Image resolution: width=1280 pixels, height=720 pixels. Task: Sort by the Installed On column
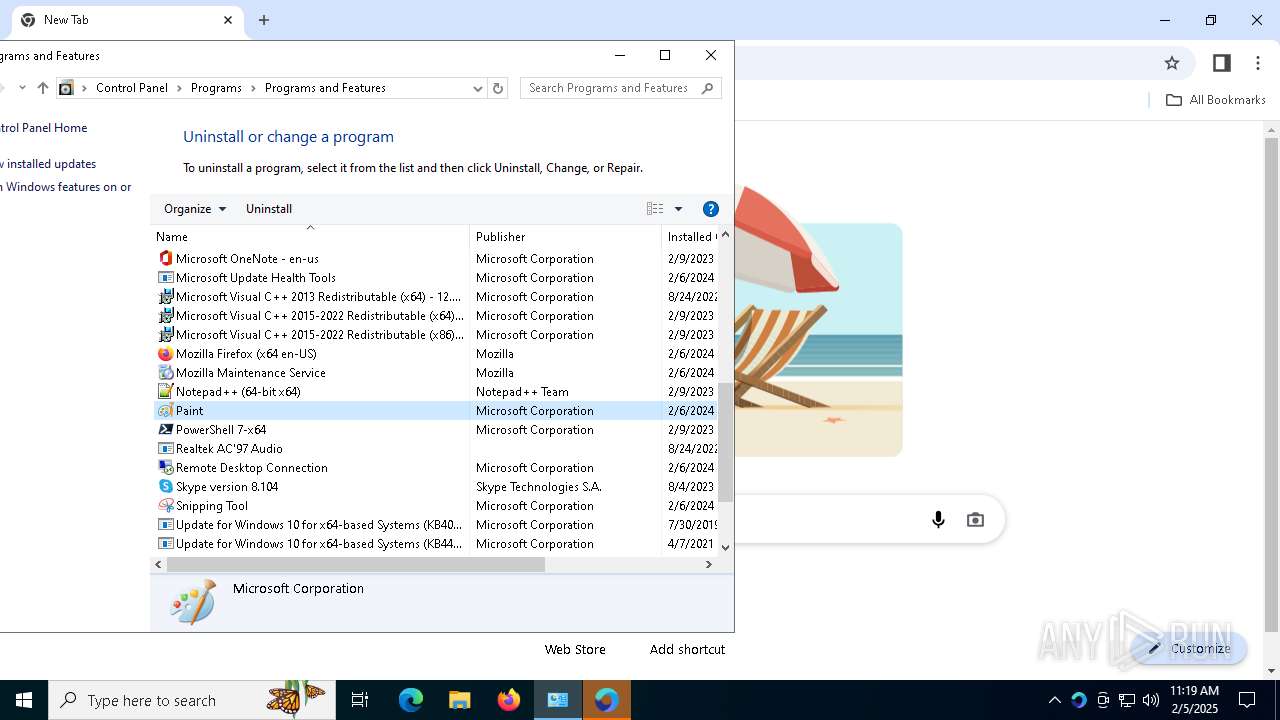point(690,237)
